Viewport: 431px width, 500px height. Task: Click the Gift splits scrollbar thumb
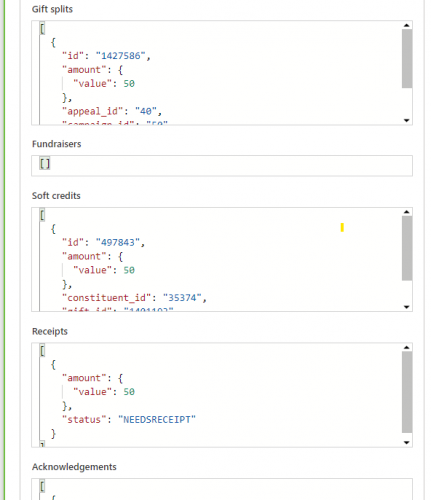tap(407, 59)
